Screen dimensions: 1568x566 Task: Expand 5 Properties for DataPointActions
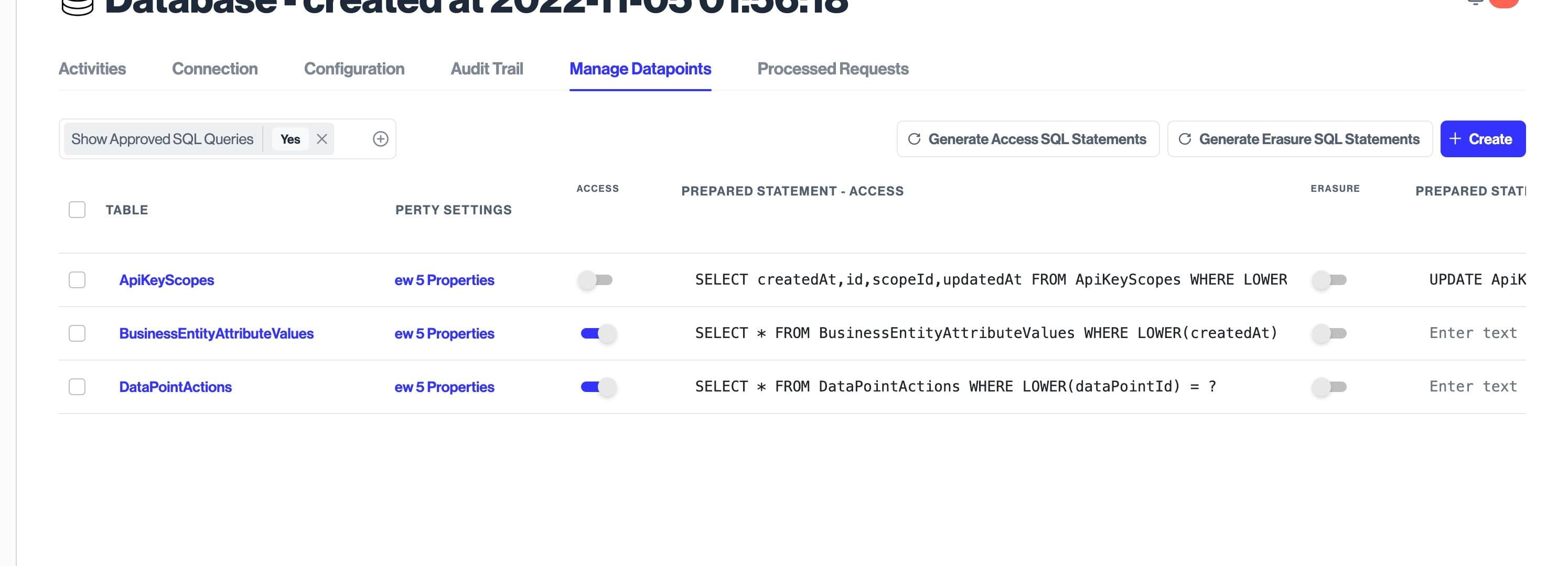[444, 387]
